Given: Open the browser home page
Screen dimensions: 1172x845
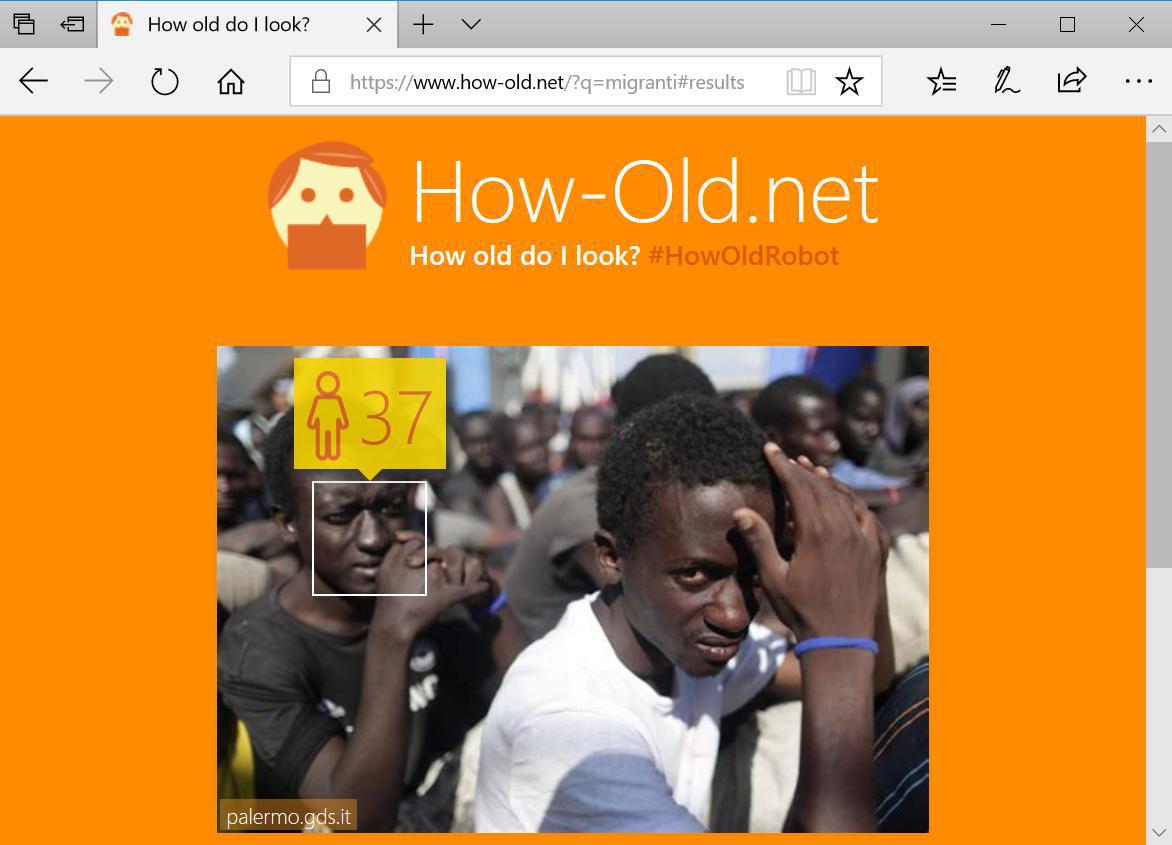Looking at the screenshot, I should tap(231, 81).
